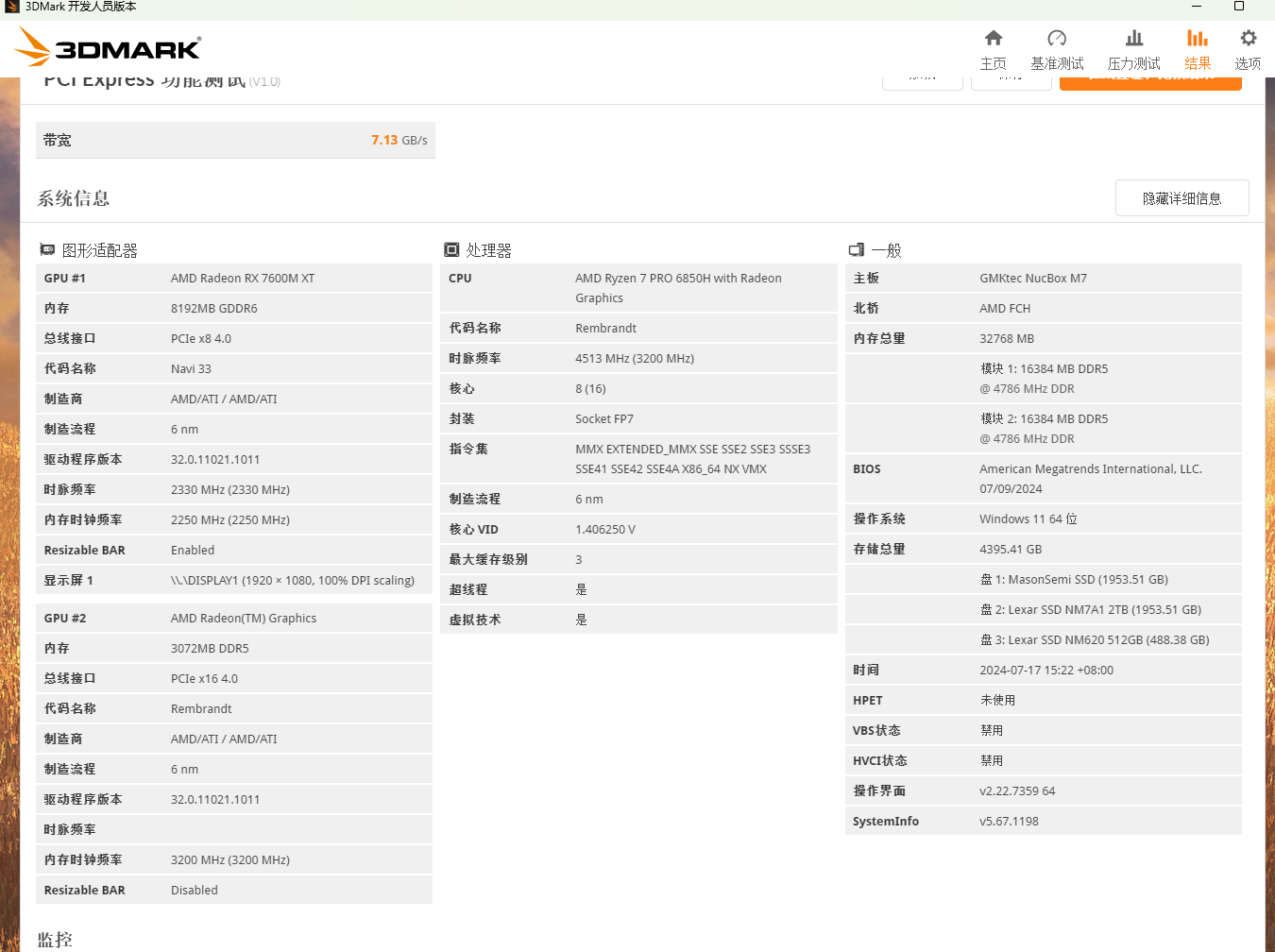Screen dimensions: 1275x952
Task: Click the 图形适配器 monitor icon
Action: pos(47,249)
